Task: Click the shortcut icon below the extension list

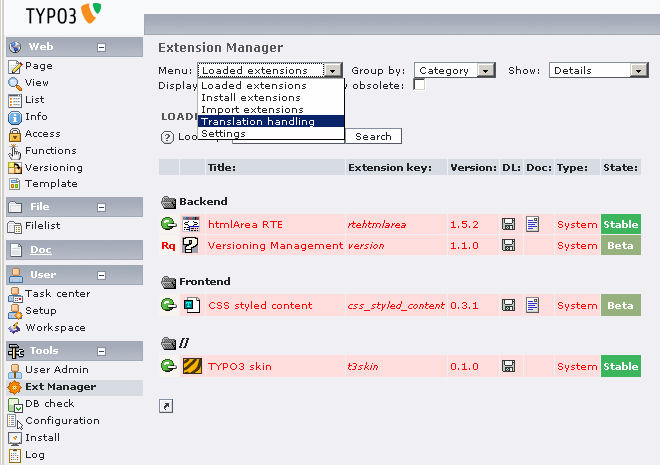Action: 166,405
